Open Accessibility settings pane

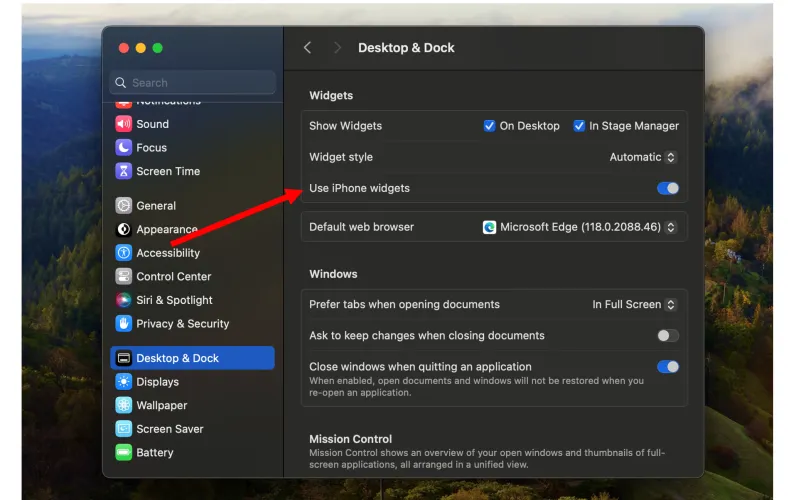167,253
